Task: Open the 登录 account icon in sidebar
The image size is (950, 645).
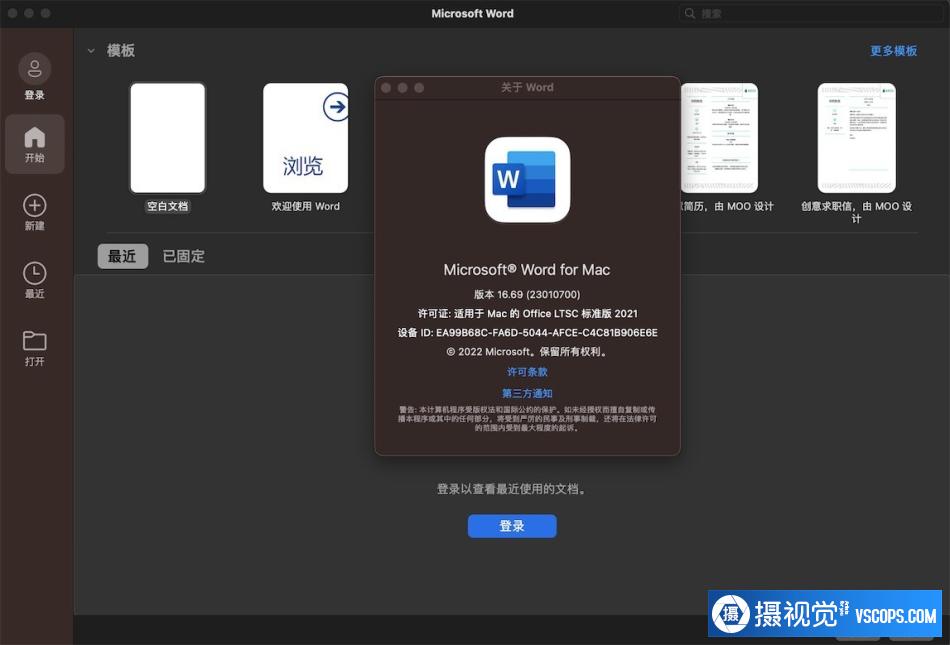Action: (35, 68)
